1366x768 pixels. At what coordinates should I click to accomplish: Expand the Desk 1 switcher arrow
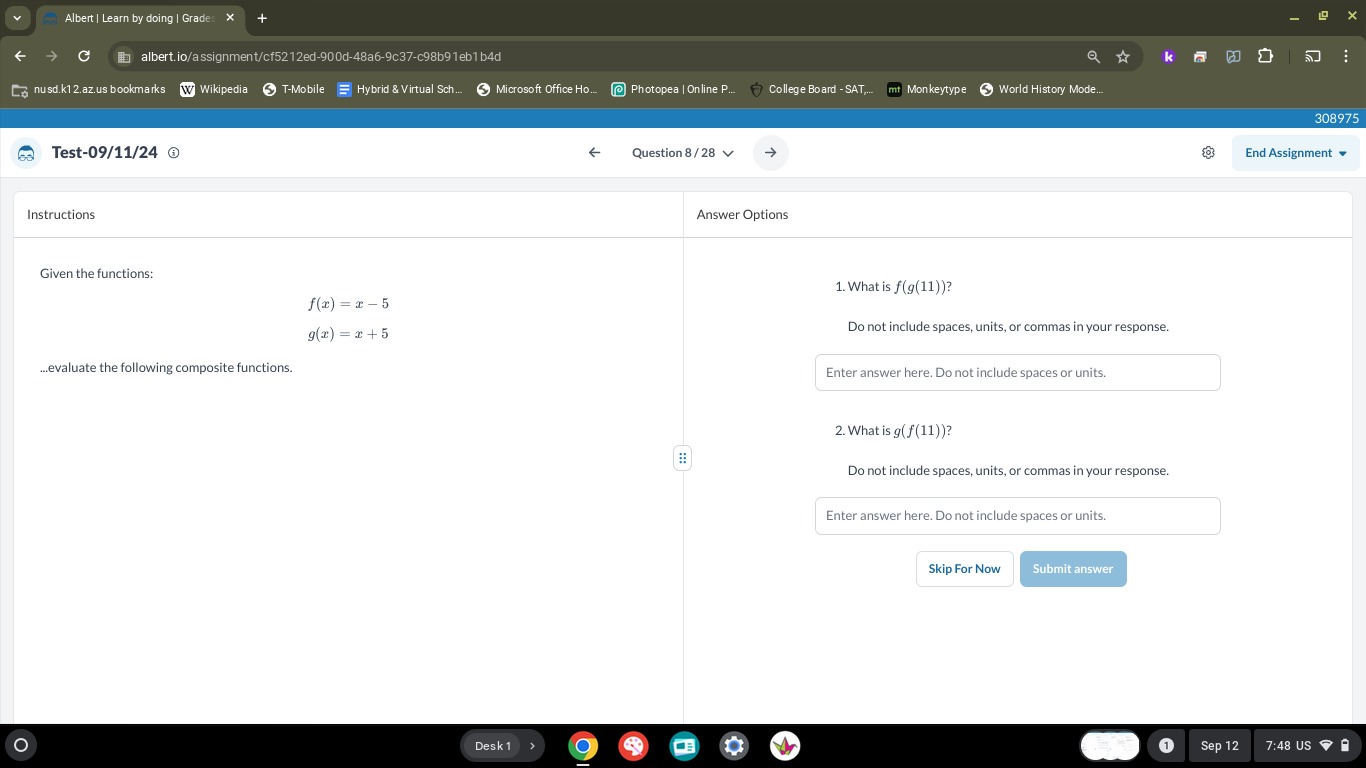(532, 746)
